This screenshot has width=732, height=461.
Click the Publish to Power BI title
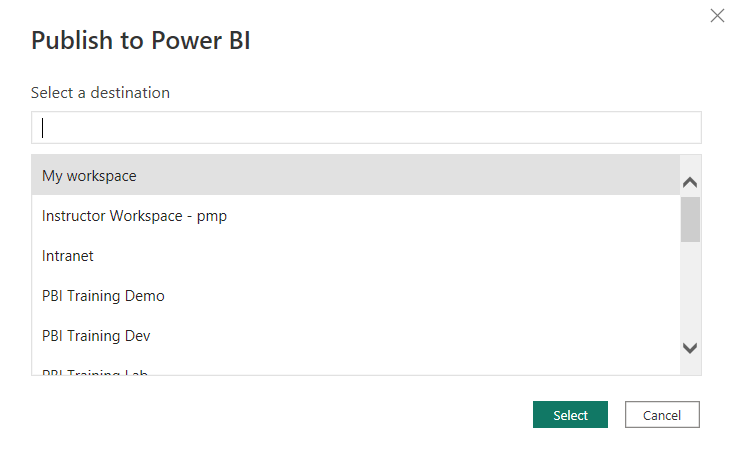140,41
